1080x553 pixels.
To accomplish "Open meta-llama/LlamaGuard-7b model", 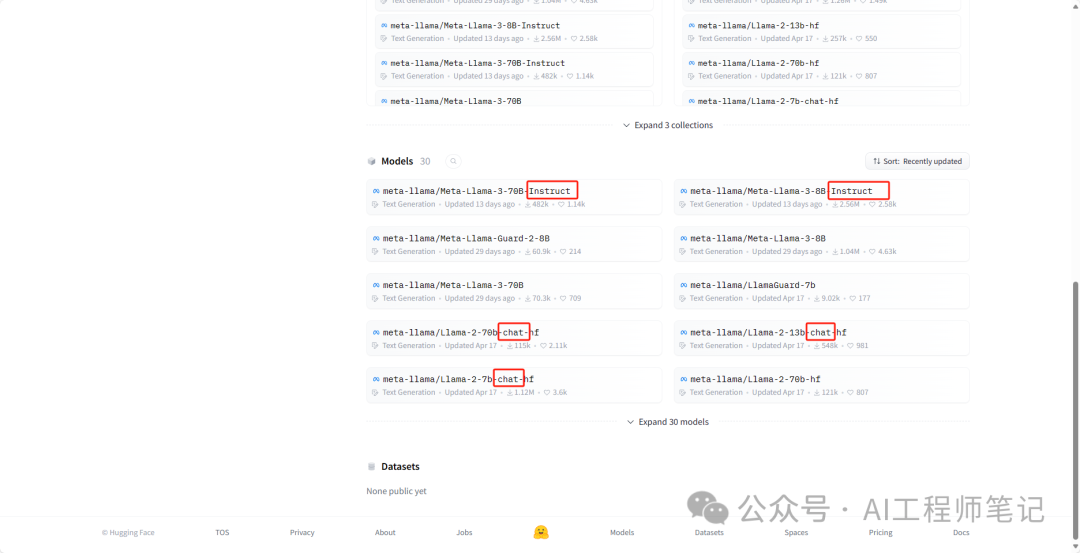I will coord(821,291).
